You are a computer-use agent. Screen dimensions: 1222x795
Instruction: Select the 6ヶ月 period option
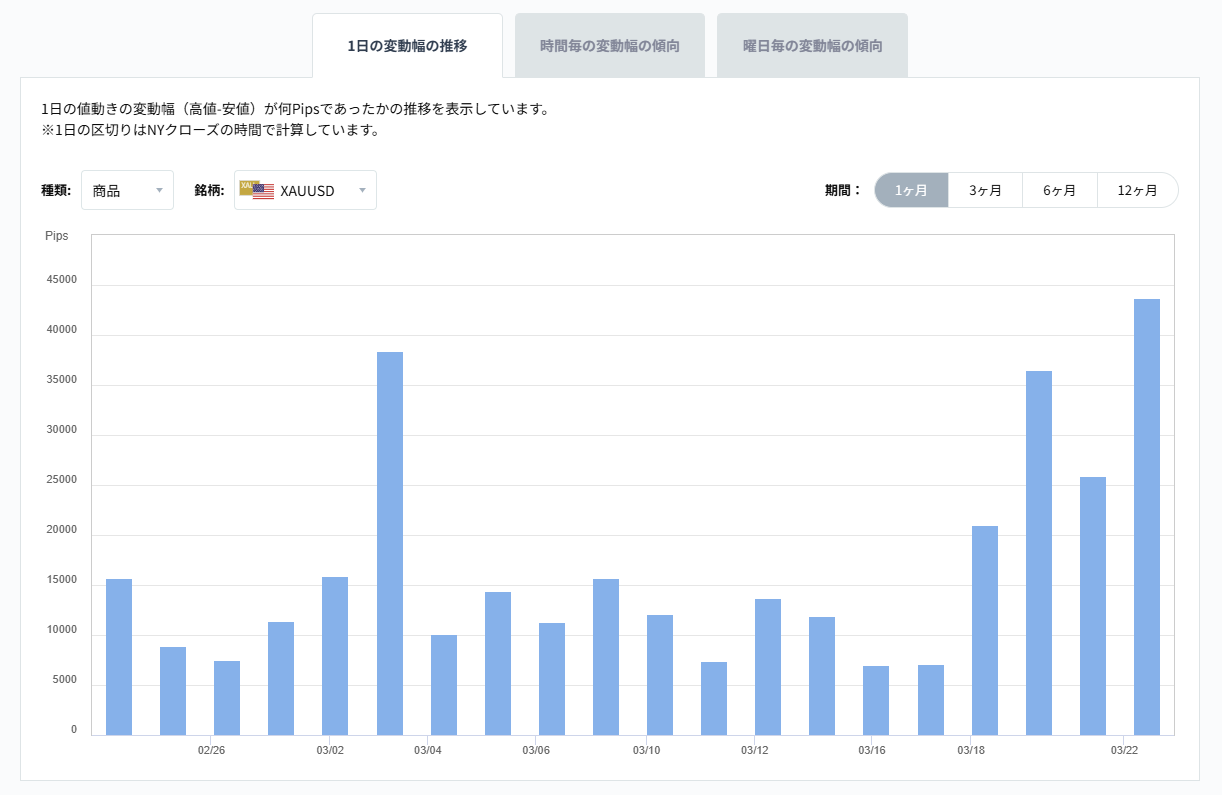pos(1060,190)
